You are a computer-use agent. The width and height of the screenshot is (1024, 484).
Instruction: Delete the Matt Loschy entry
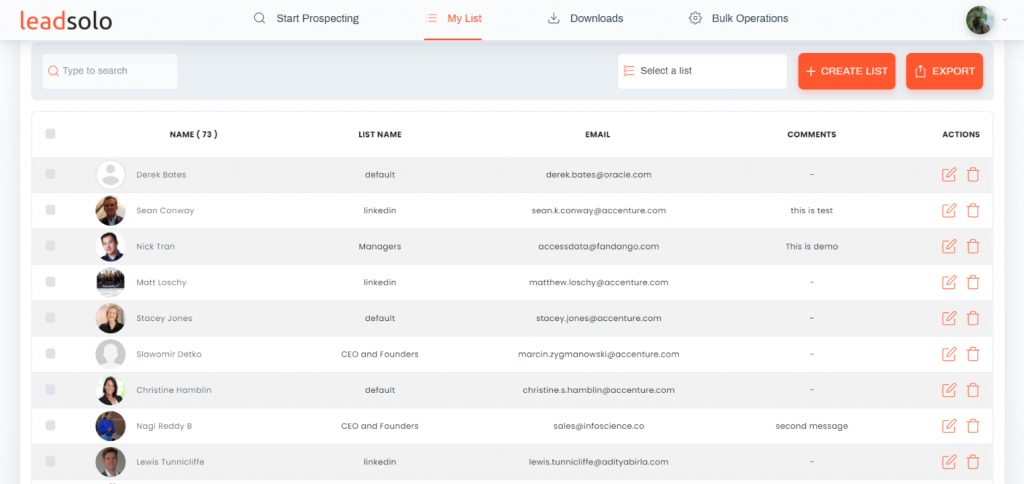[x=973, y=282]
